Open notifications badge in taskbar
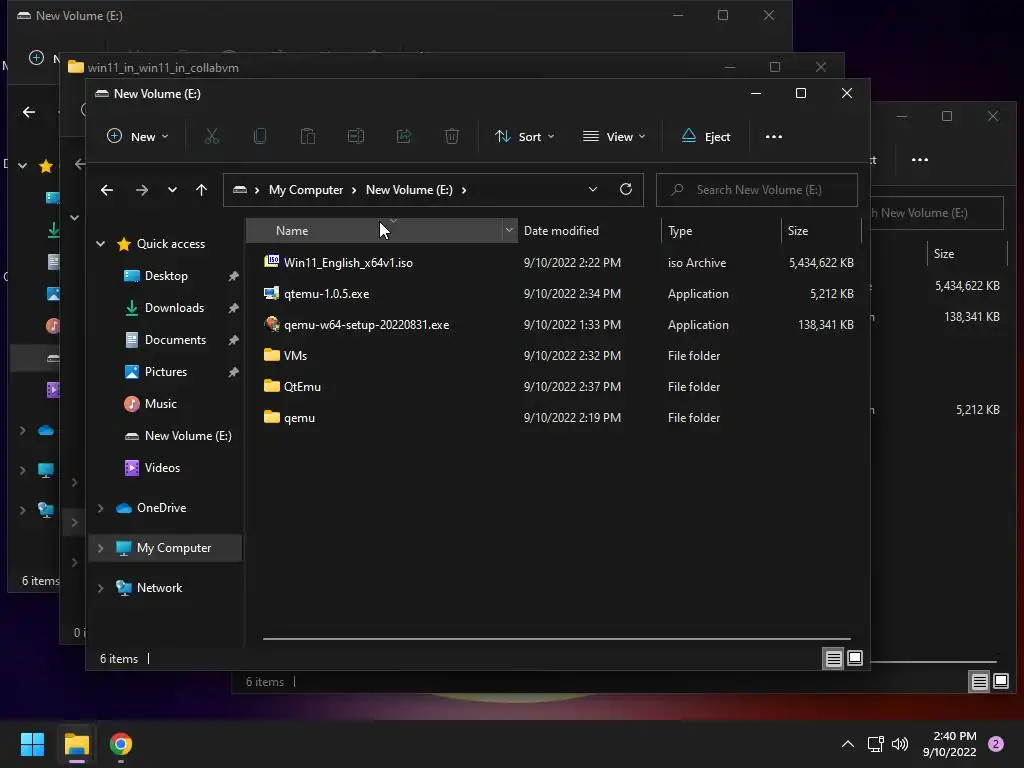This screenshot has width=1024, height=768. click(996, 744)
